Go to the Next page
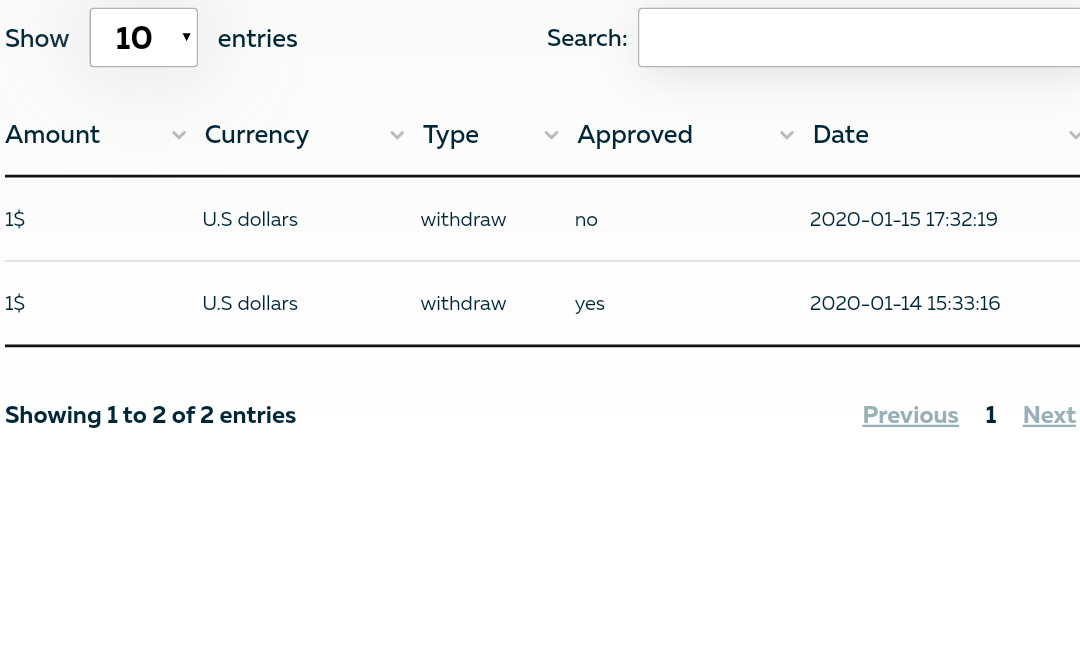Screen dimensions: 1080x665 1049,415
